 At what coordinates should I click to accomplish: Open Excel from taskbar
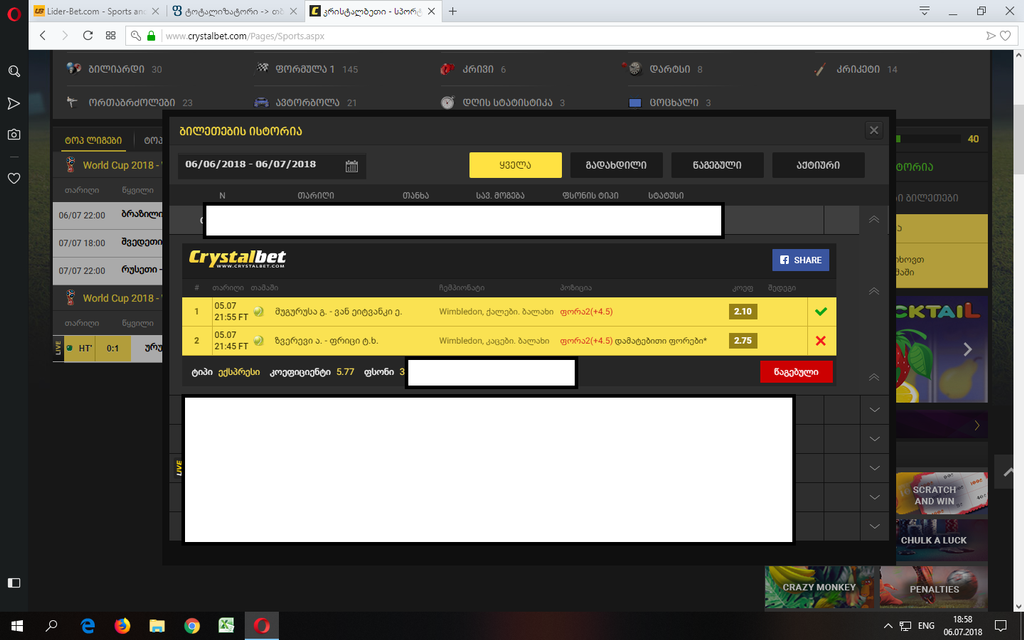(x=227, y=626)
